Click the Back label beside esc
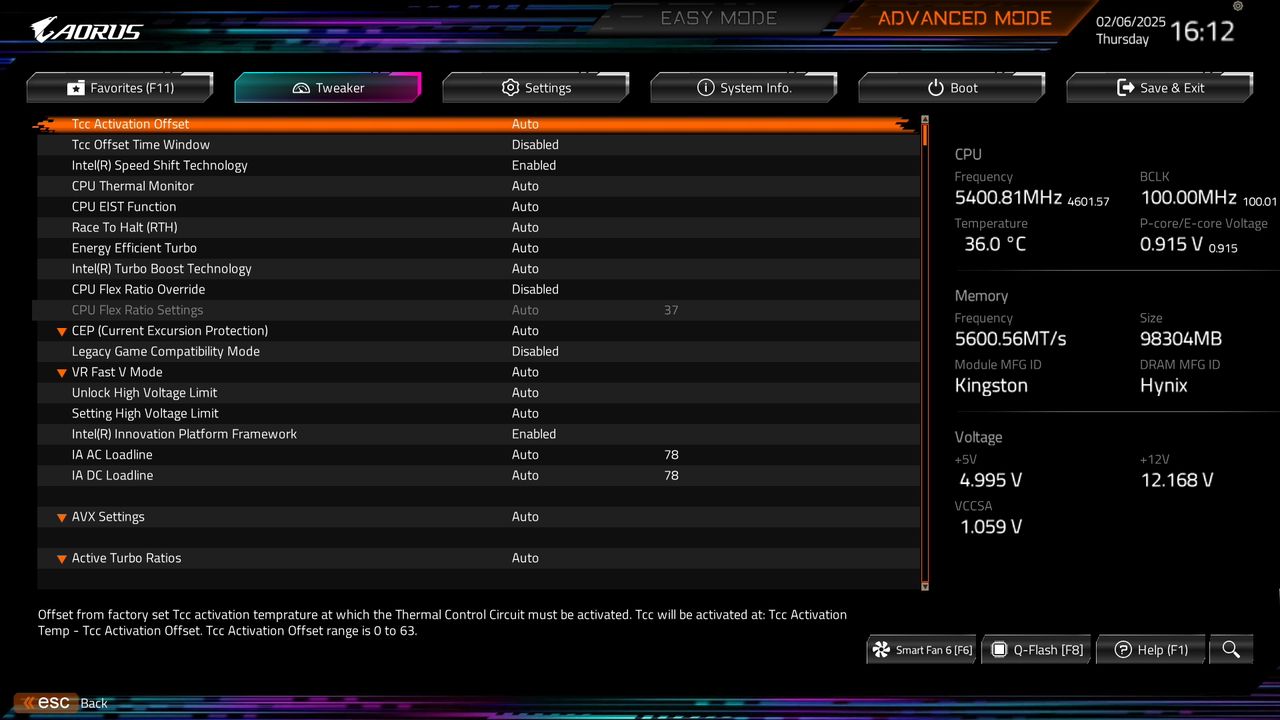This screenshot has width=1280, height=720. coord(94,703)
